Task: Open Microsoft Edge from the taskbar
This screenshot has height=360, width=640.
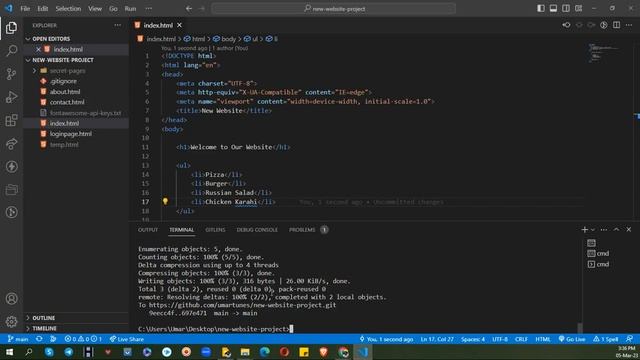Action: coord(264,352)
